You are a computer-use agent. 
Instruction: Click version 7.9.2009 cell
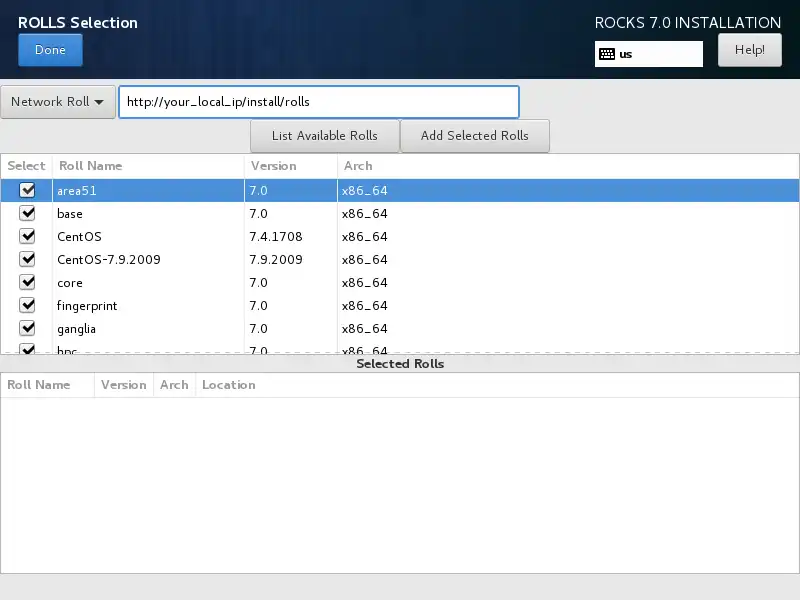click(276, 260)
